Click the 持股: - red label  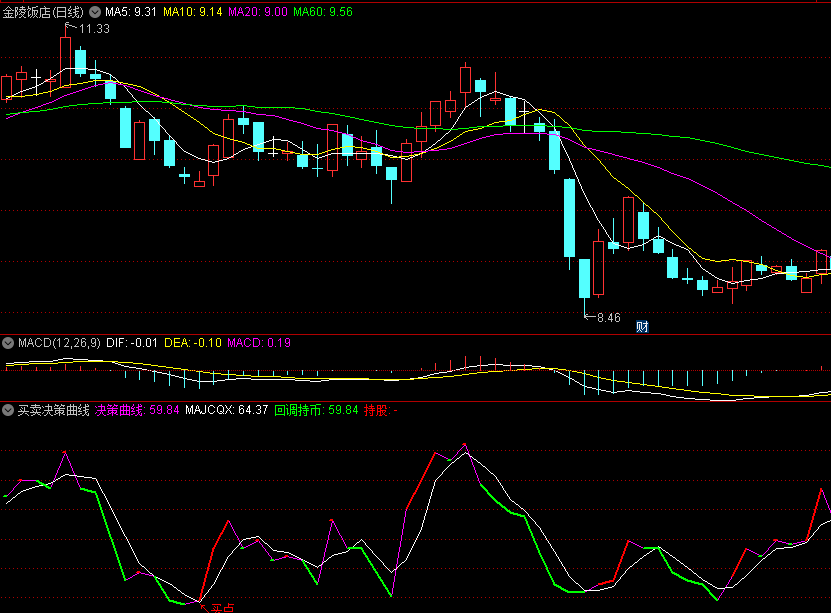point(381,410)
